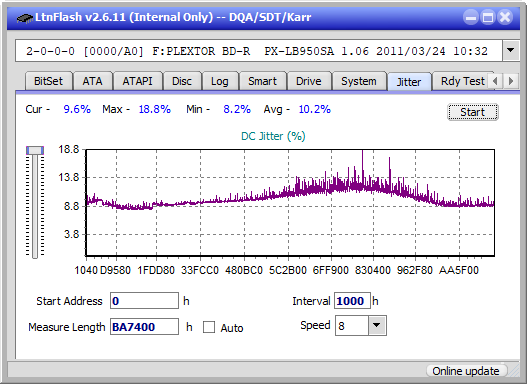Expand the drive selection dropdown arrow
The height and width of the screenshot is (384, 527).
point(511,51)
